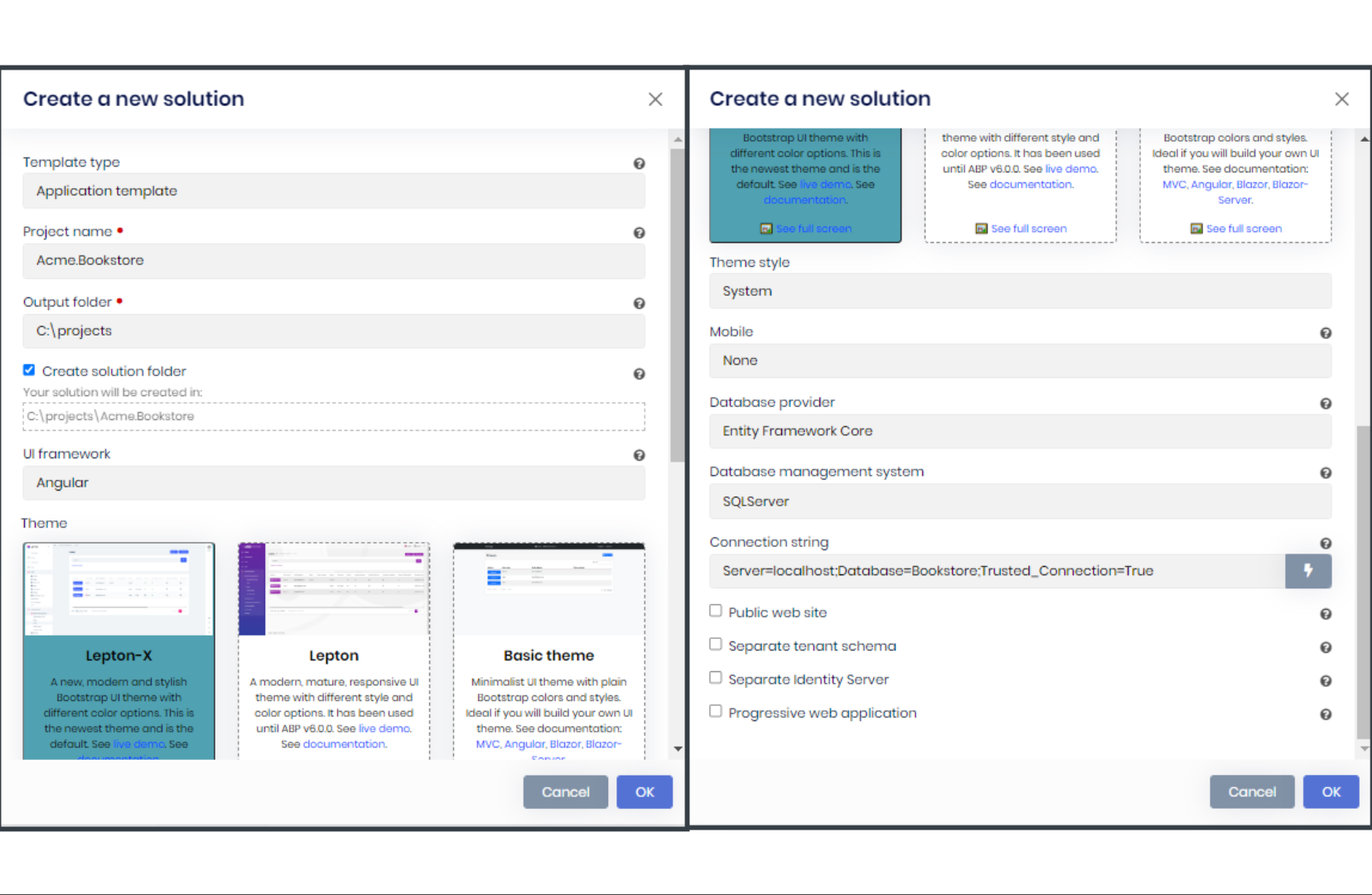1372x895 pixels.
Task: Select the Basic theme thumbnail
Action: (549, 589)
